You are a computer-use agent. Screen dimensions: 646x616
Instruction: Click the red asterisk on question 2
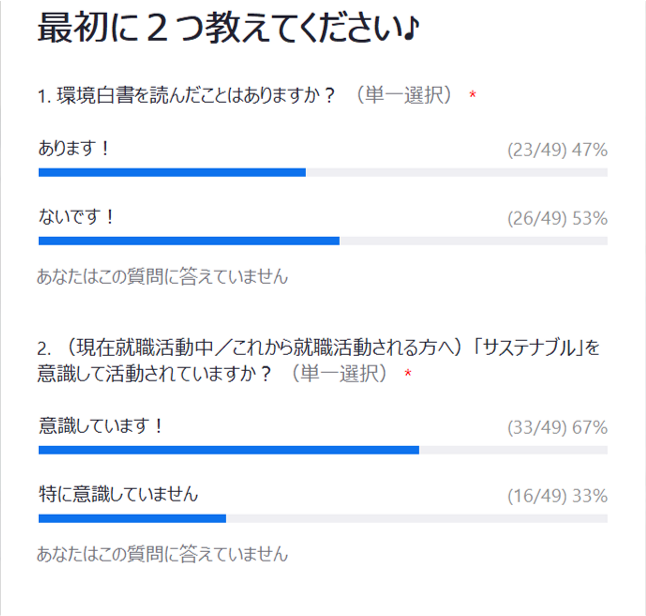[408, 374]
